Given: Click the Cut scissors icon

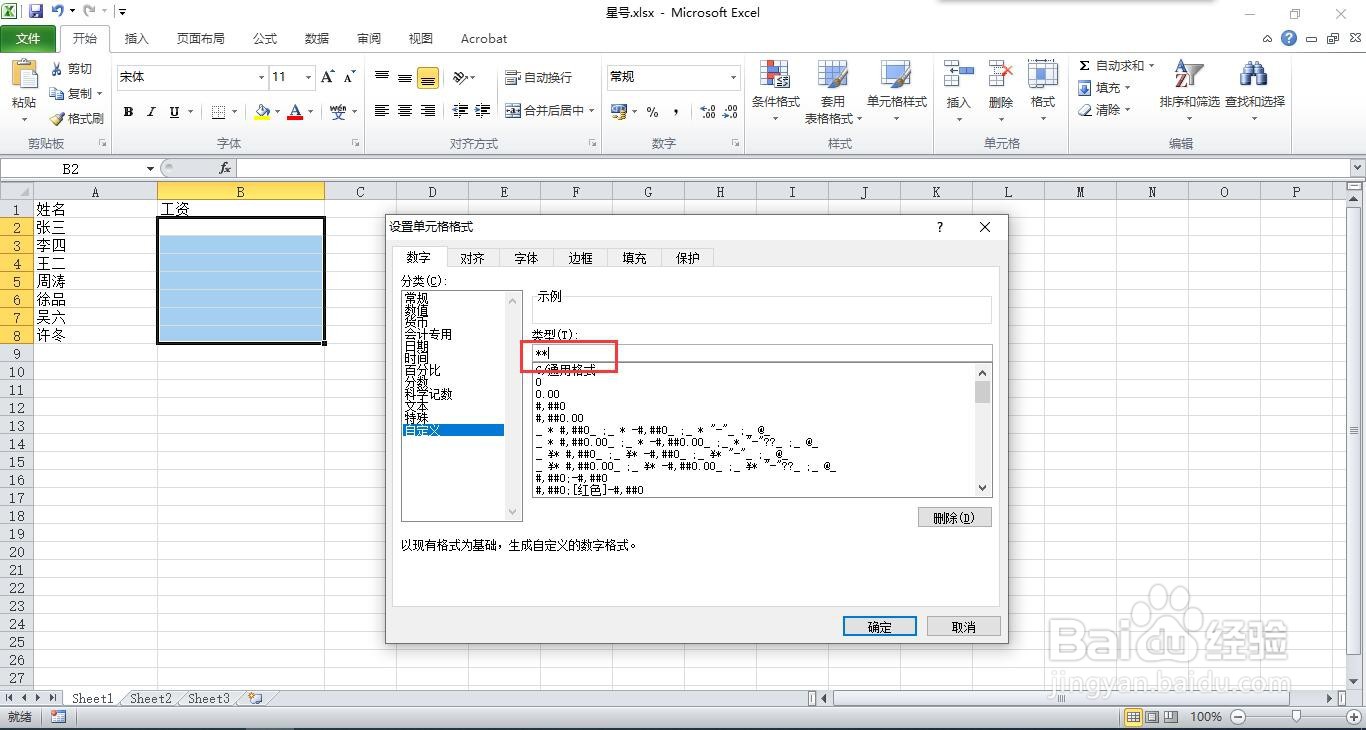Looking at the screenshot, I should click(x=57, y=69).
